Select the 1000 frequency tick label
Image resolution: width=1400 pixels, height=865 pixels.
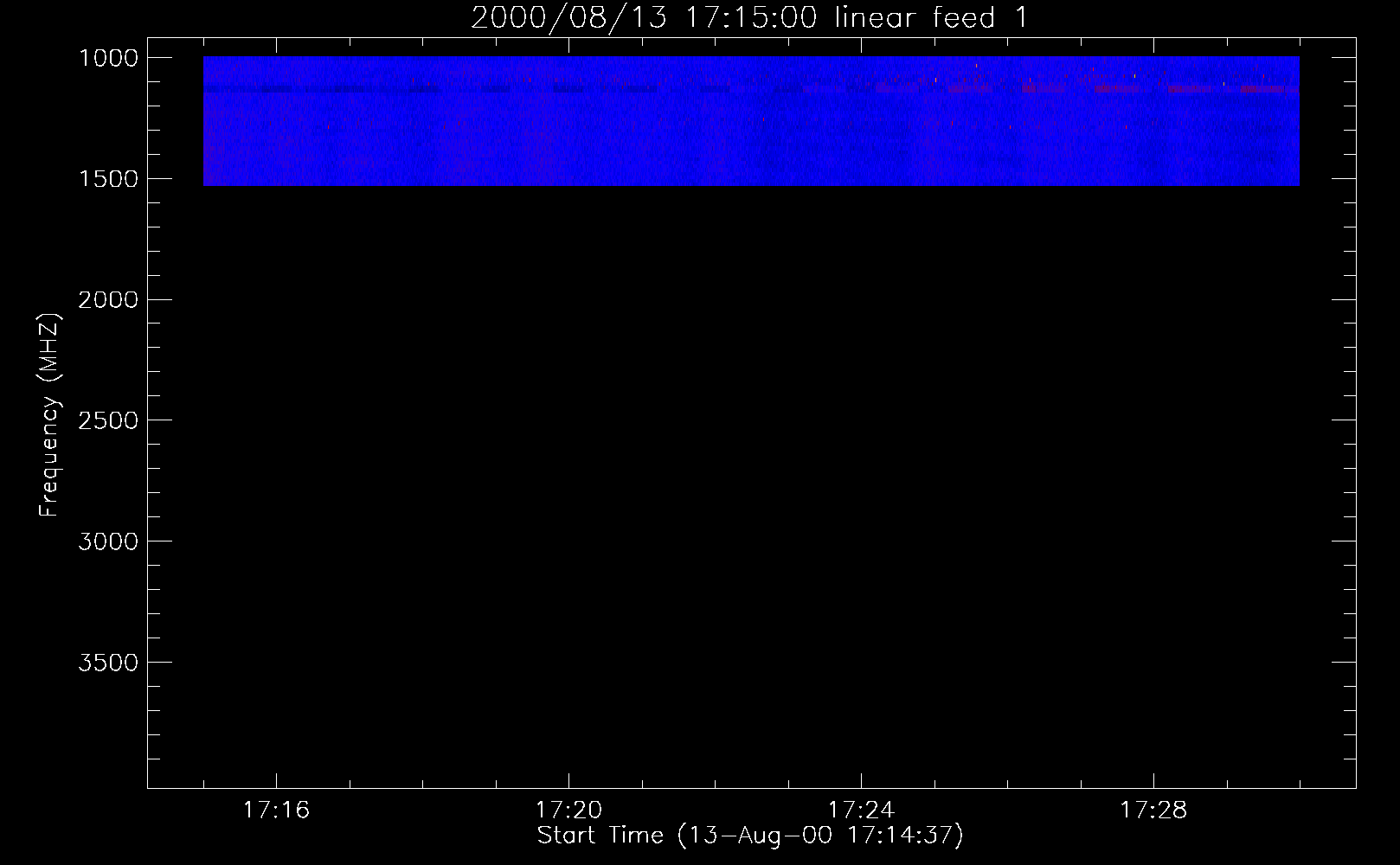[108, 58]
